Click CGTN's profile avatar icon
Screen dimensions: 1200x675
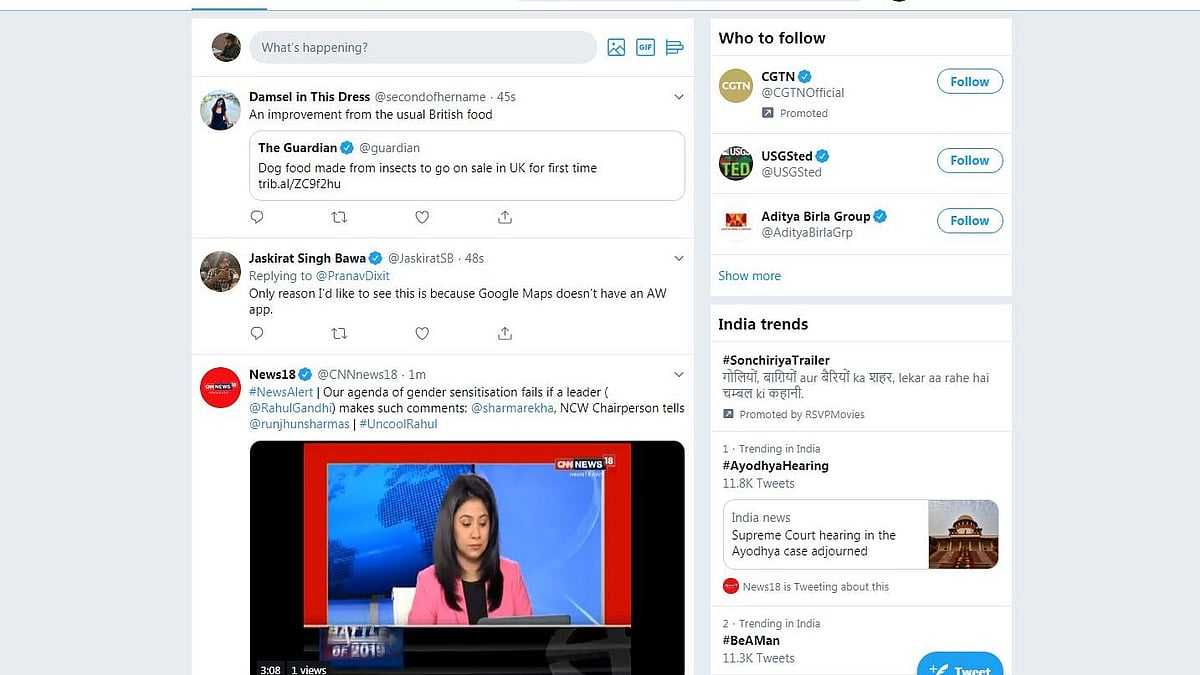(x=736, y=86)
